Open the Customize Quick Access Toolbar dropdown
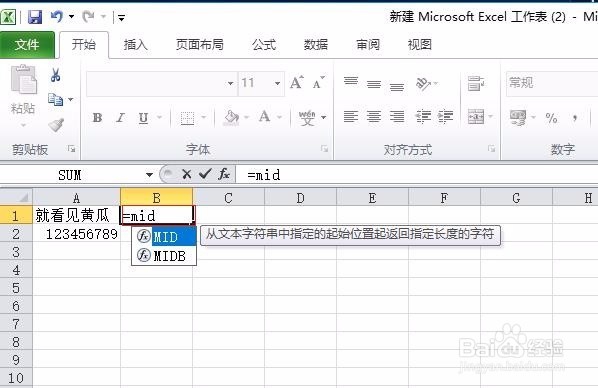 [121, 17]
